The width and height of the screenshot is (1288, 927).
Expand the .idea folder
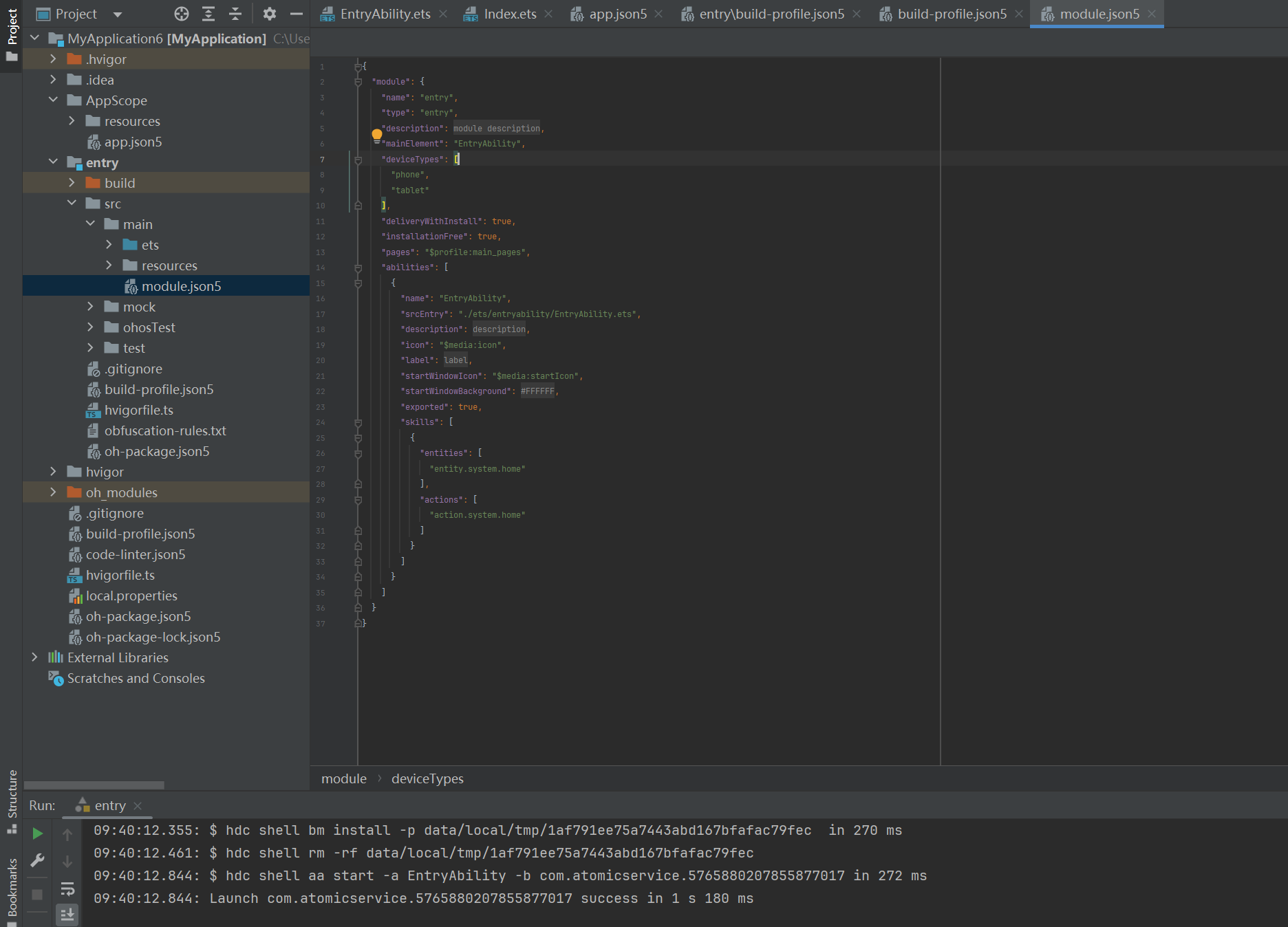pyautogui.click(x=53, y=80)
